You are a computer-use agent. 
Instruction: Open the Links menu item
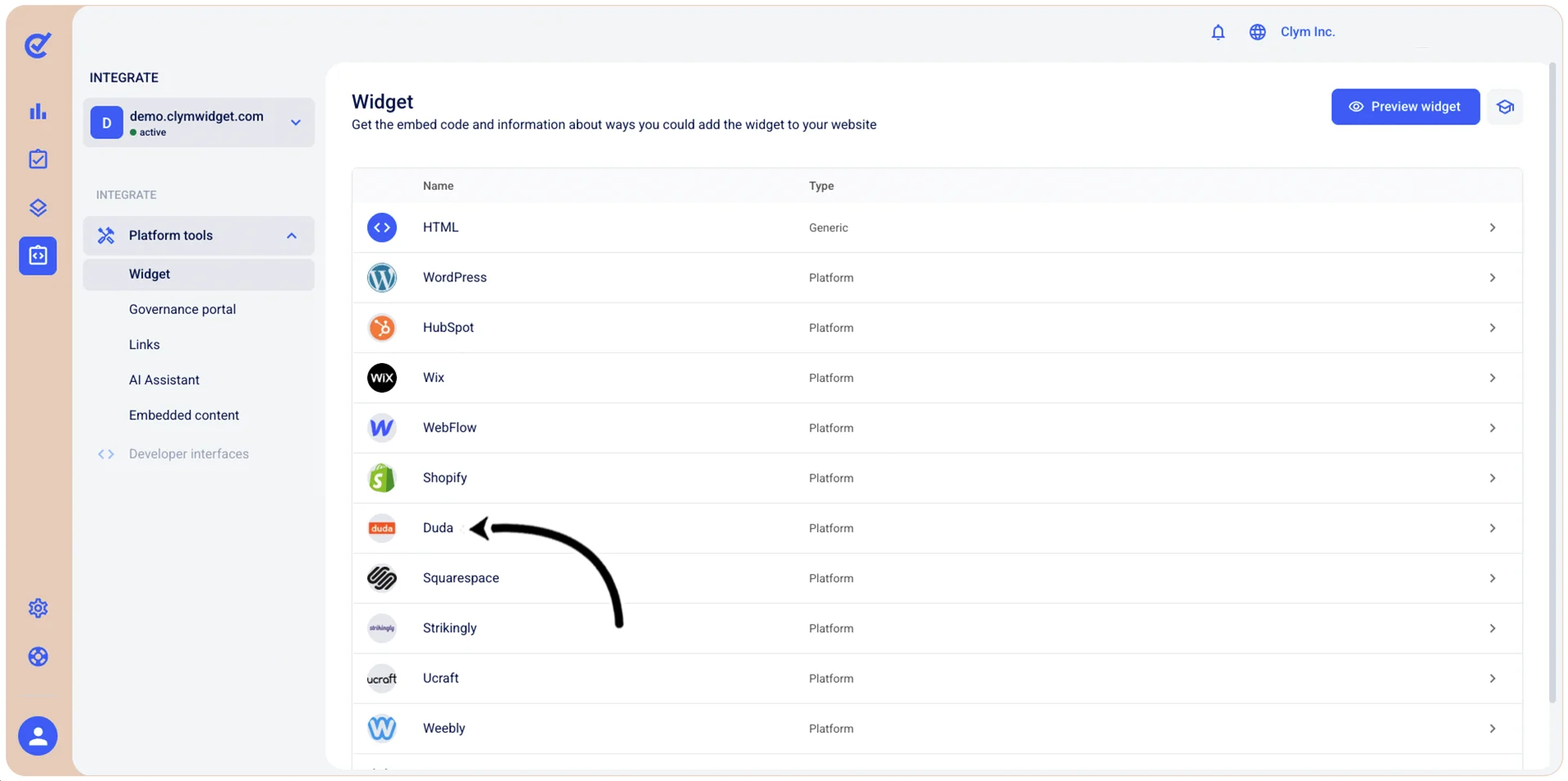click(x=144, y=344)
